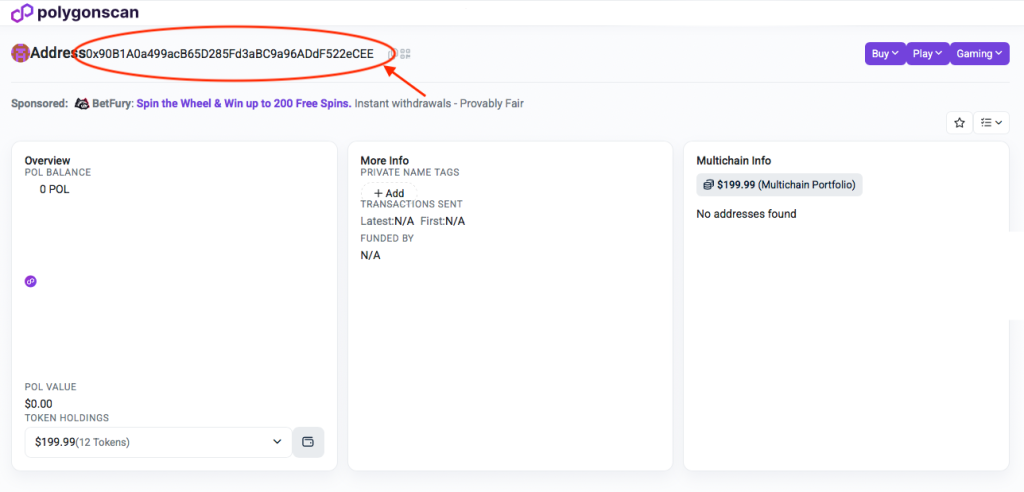Click the purple chain link icon
The height and width of the screenshot is (492, 1024).
[x=31, y=281]
